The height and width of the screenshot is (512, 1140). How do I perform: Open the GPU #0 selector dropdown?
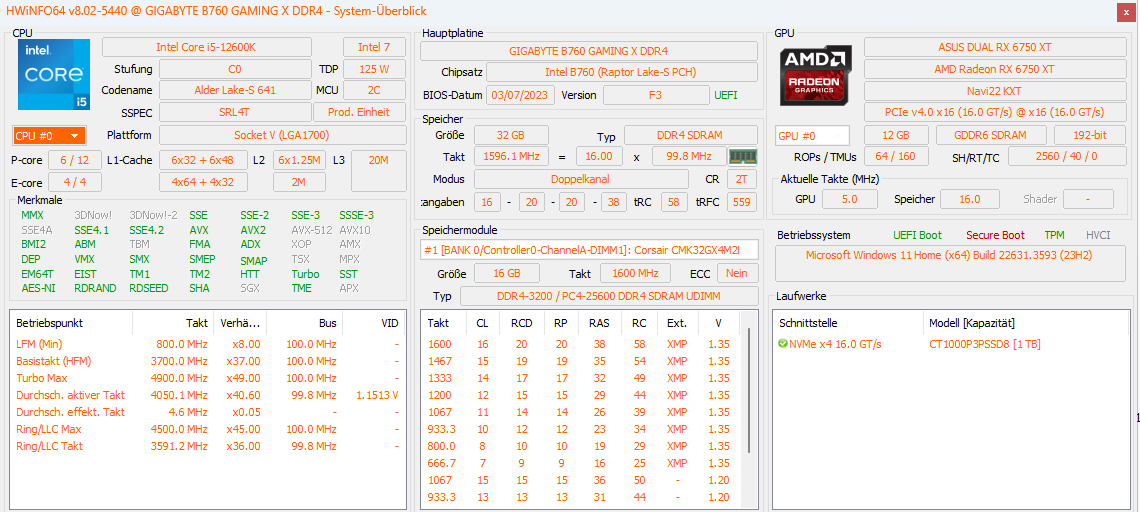pos(812,136)
